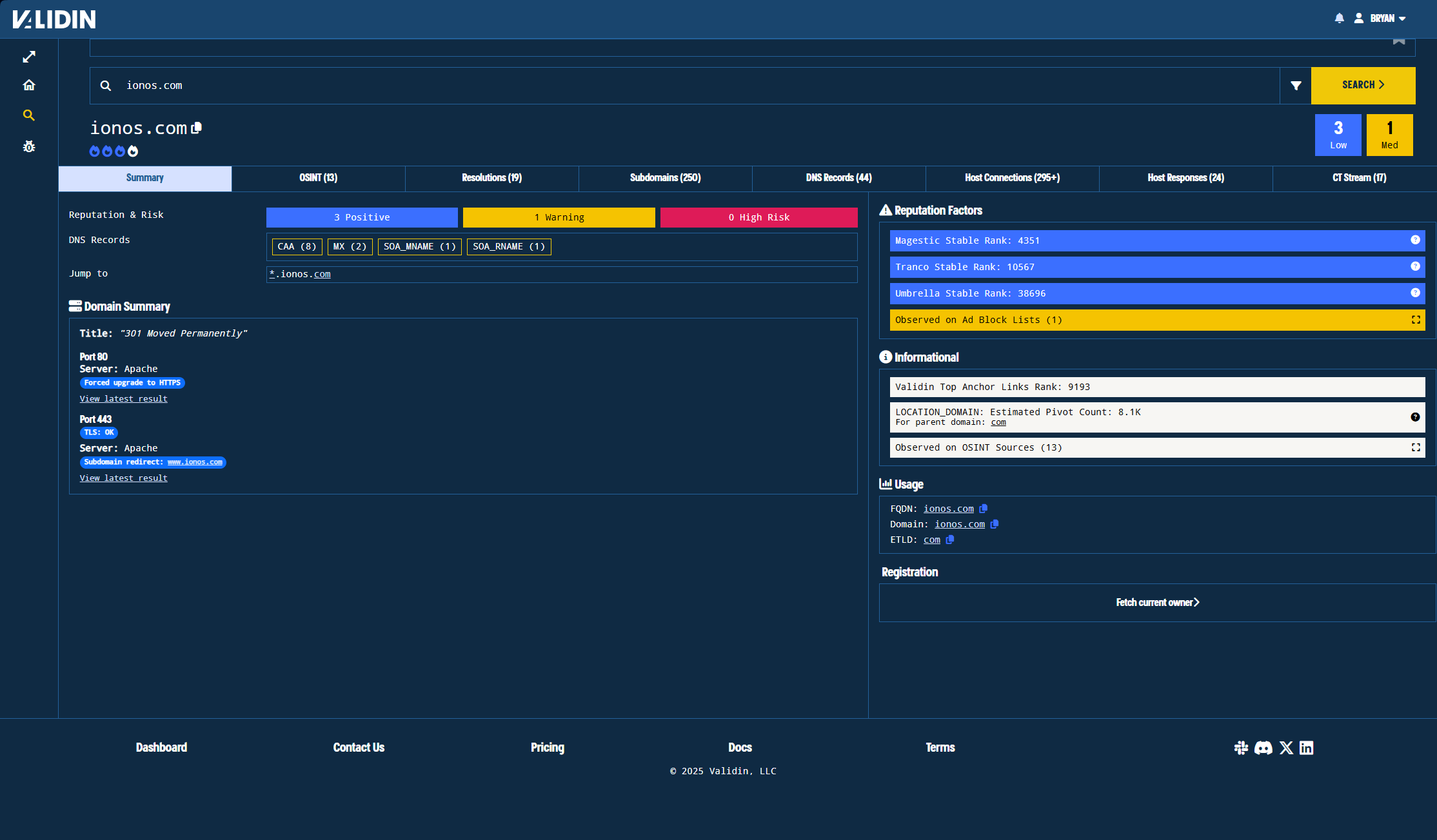Jump to the * wildcard link
Screen dimensions: 1437x840
coord(272,274)
